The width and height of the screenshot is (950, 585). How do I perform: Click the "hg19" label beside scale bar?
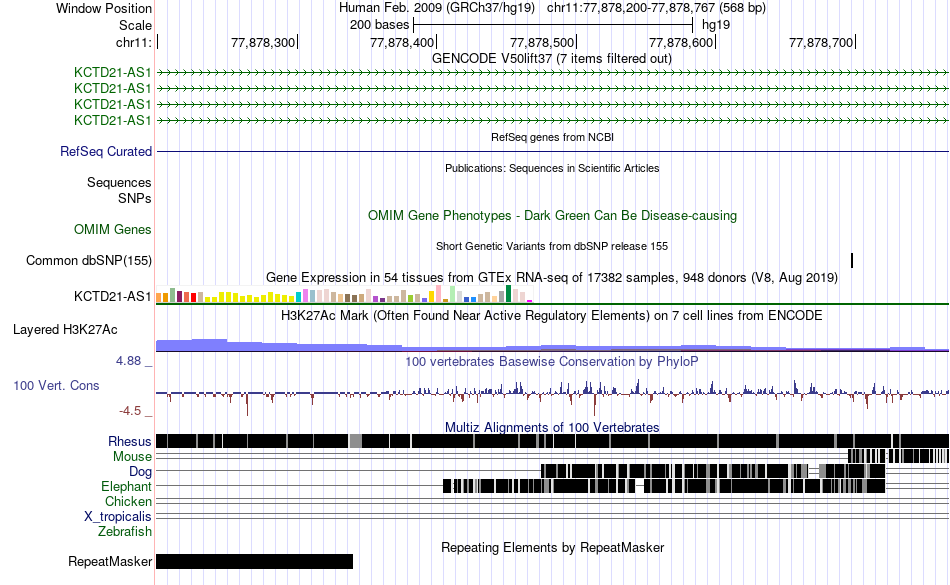pos(716,25)
